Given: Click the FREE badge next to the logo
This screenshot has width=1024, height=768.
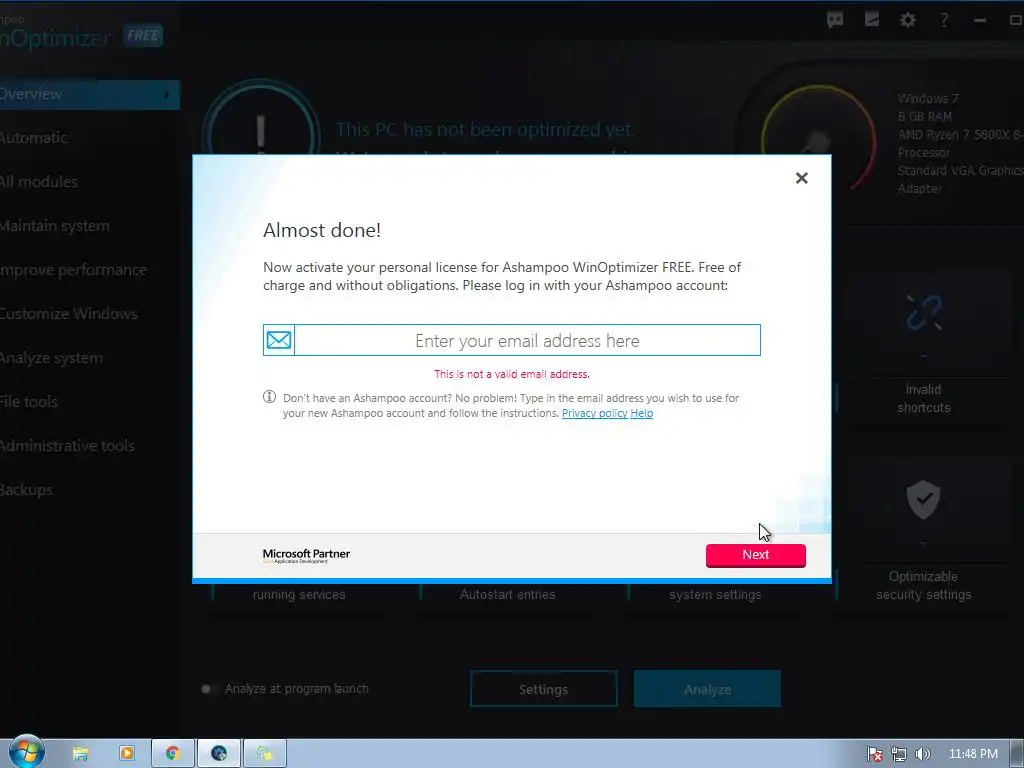Looking at the screenshot, I should [142, 35].
